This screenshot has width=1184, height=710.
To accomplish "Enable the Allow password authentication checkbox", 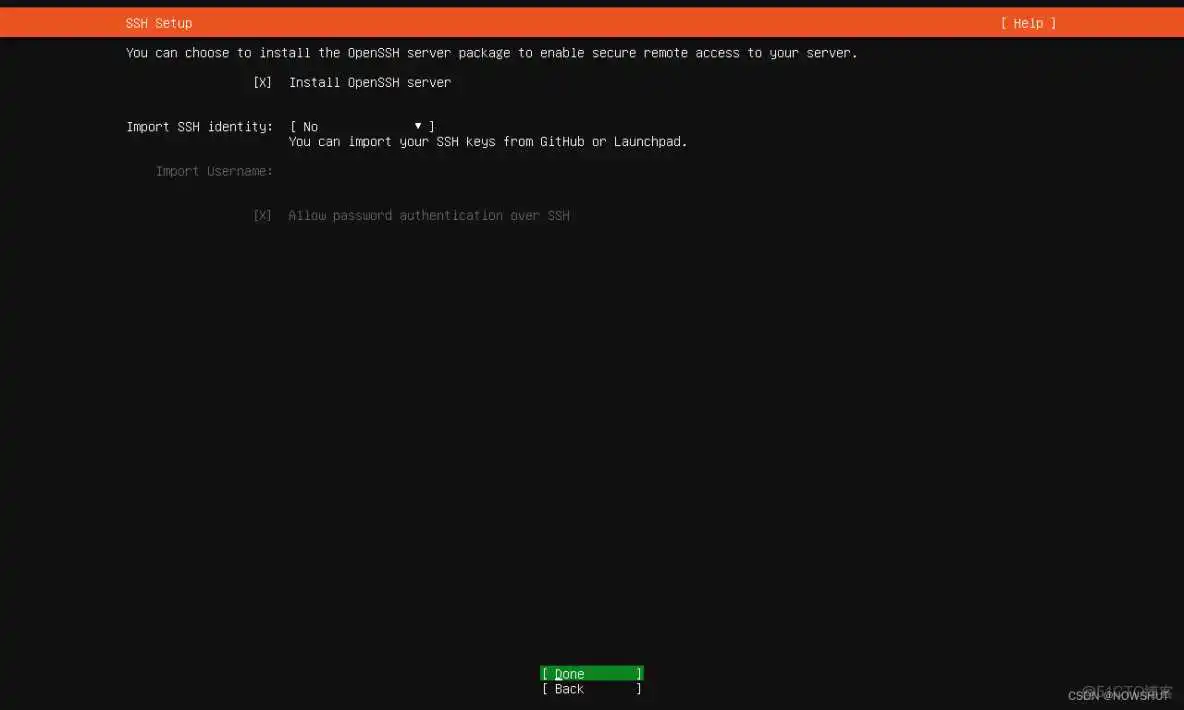I will pyautogui.click(x=262, y=215).
